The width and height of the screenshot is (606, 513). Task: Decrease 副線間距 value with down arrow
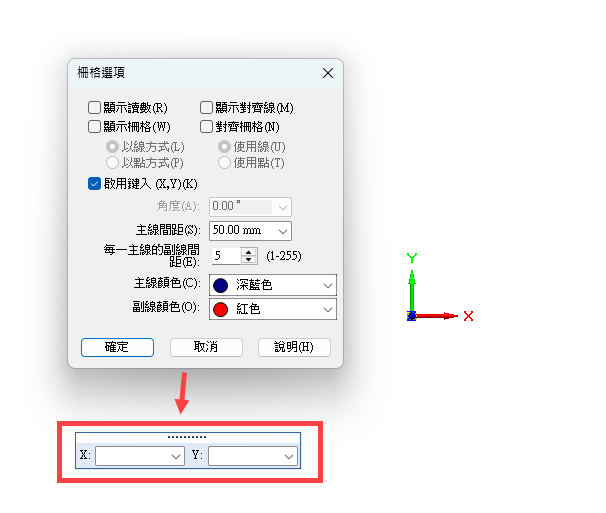(249, 259)
